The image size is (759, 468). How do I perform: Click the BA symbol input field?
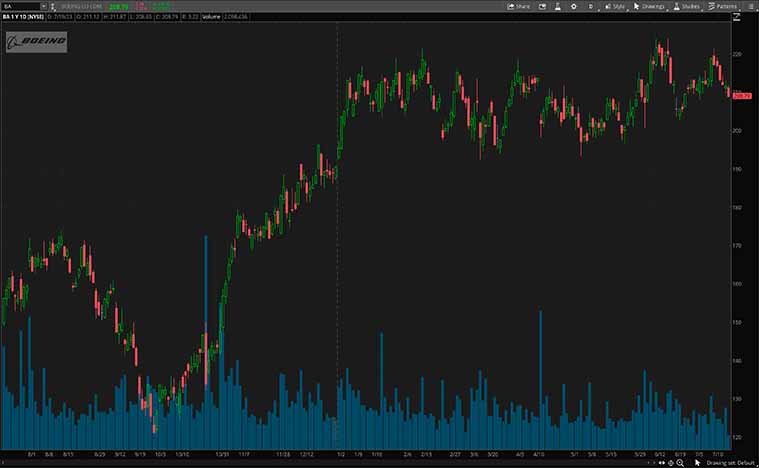point(20,6)
